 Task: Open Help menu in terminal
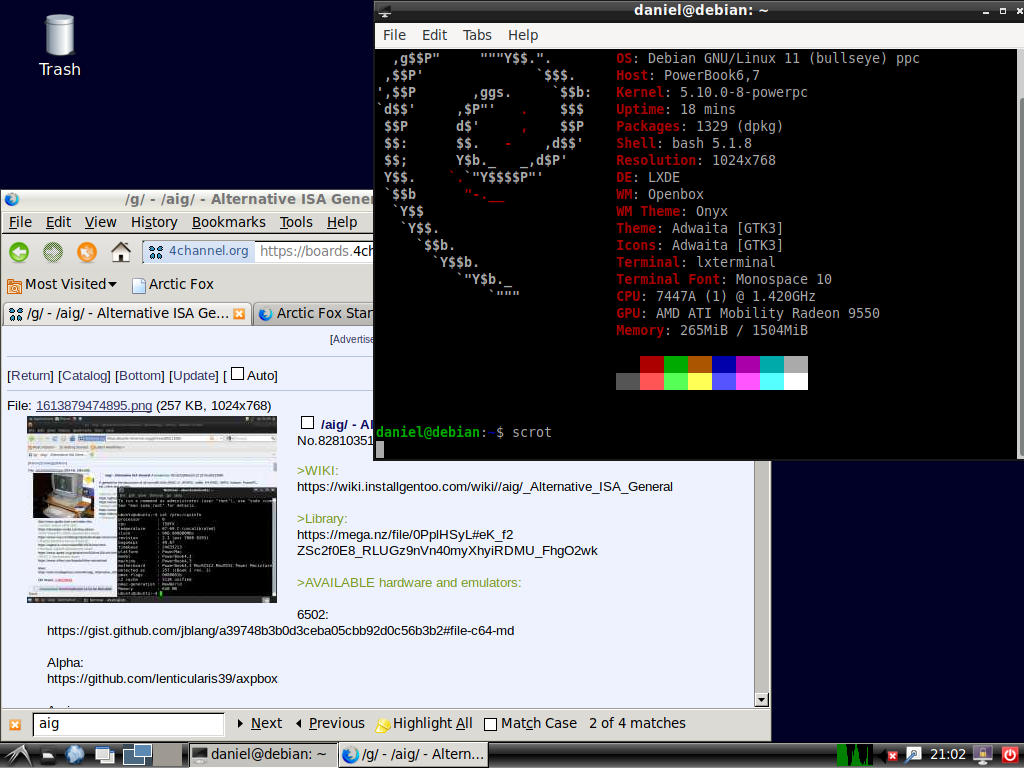pos(523,35)
